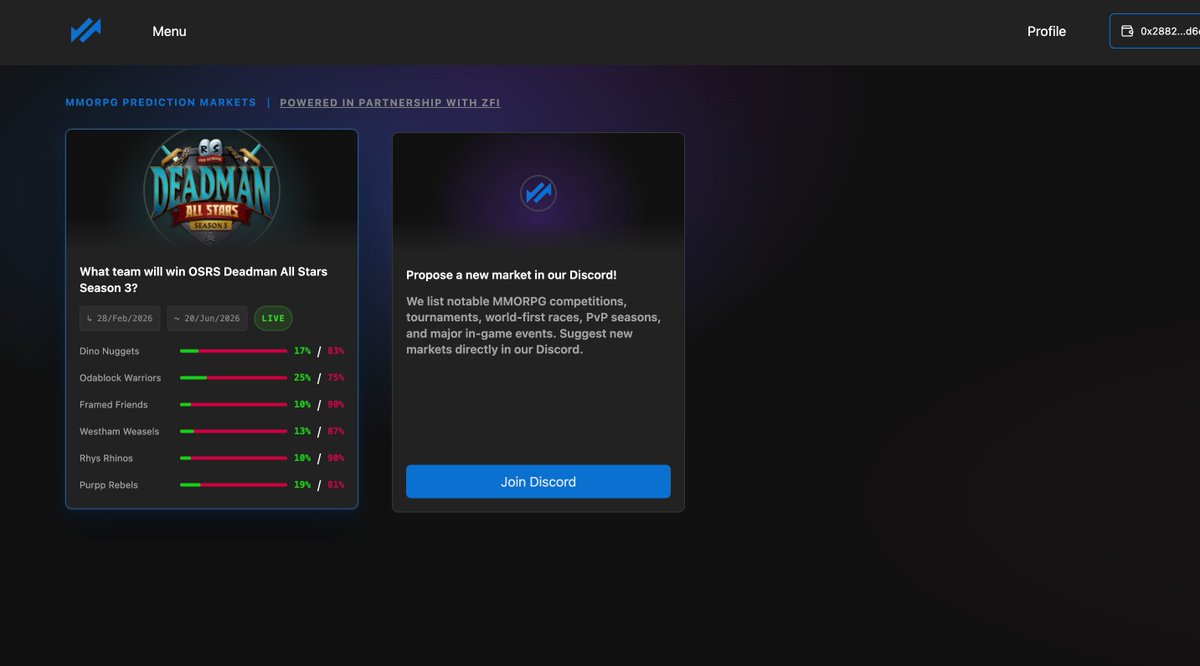Click the wallet address button 0x2882
This screenshot has width=1200, height=666.
pyautogui.click(x=1155, y=31)
